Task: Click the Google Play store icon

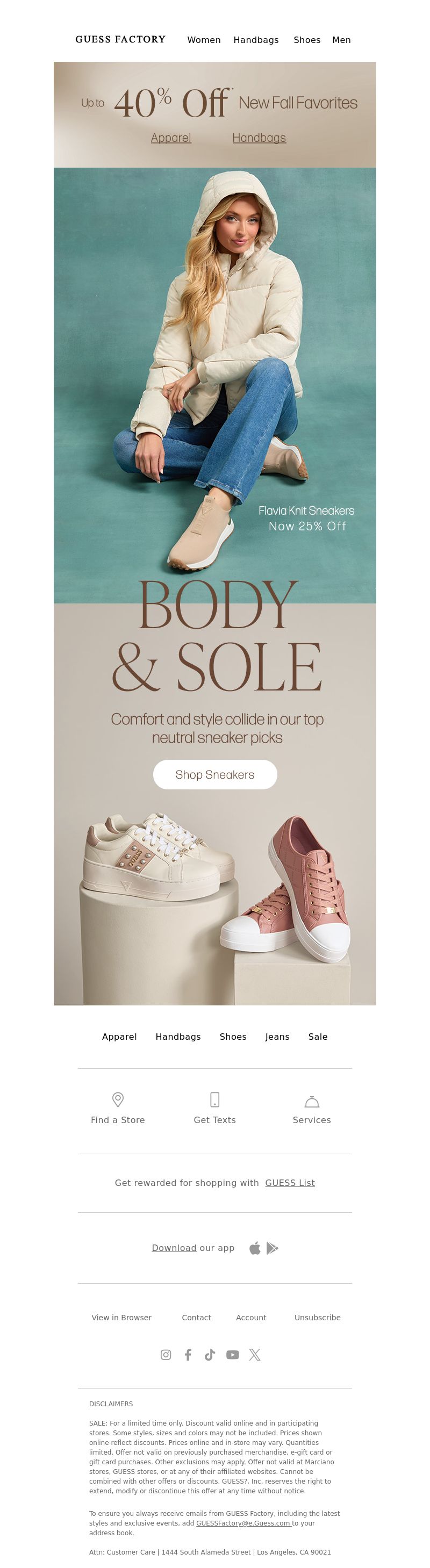Action: click(273, 1248)
